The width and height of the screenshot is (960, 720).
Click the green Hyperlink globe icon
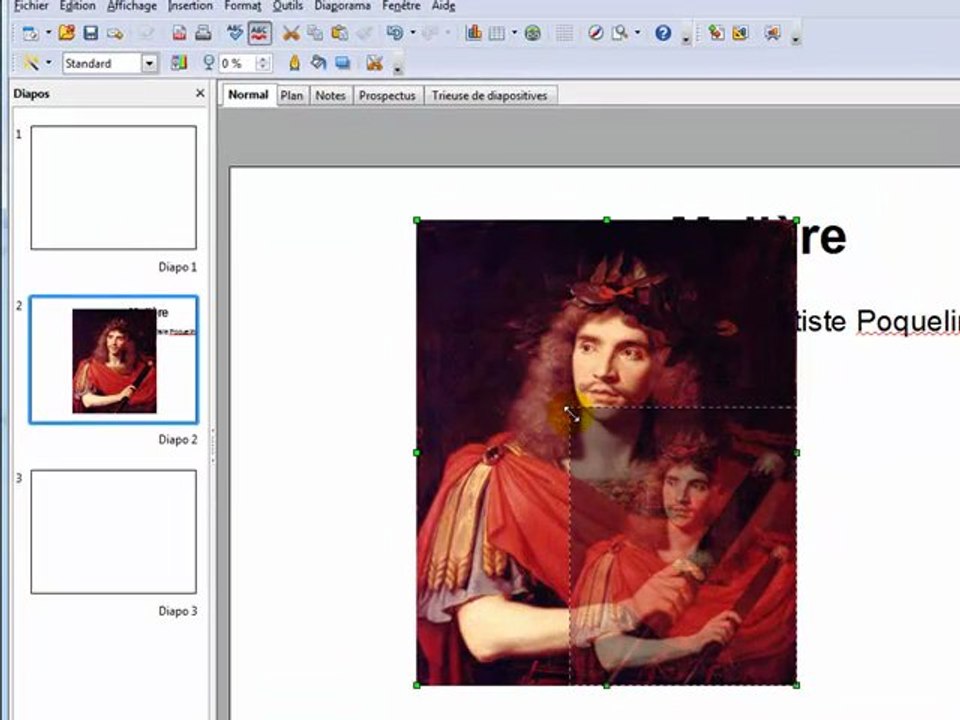pyautogui.click(x=533, y=33)
